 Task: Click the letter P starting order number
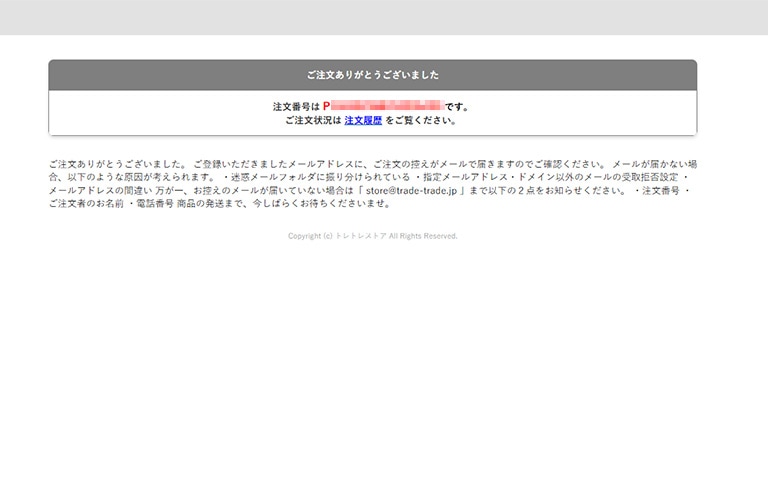(327, 106)
